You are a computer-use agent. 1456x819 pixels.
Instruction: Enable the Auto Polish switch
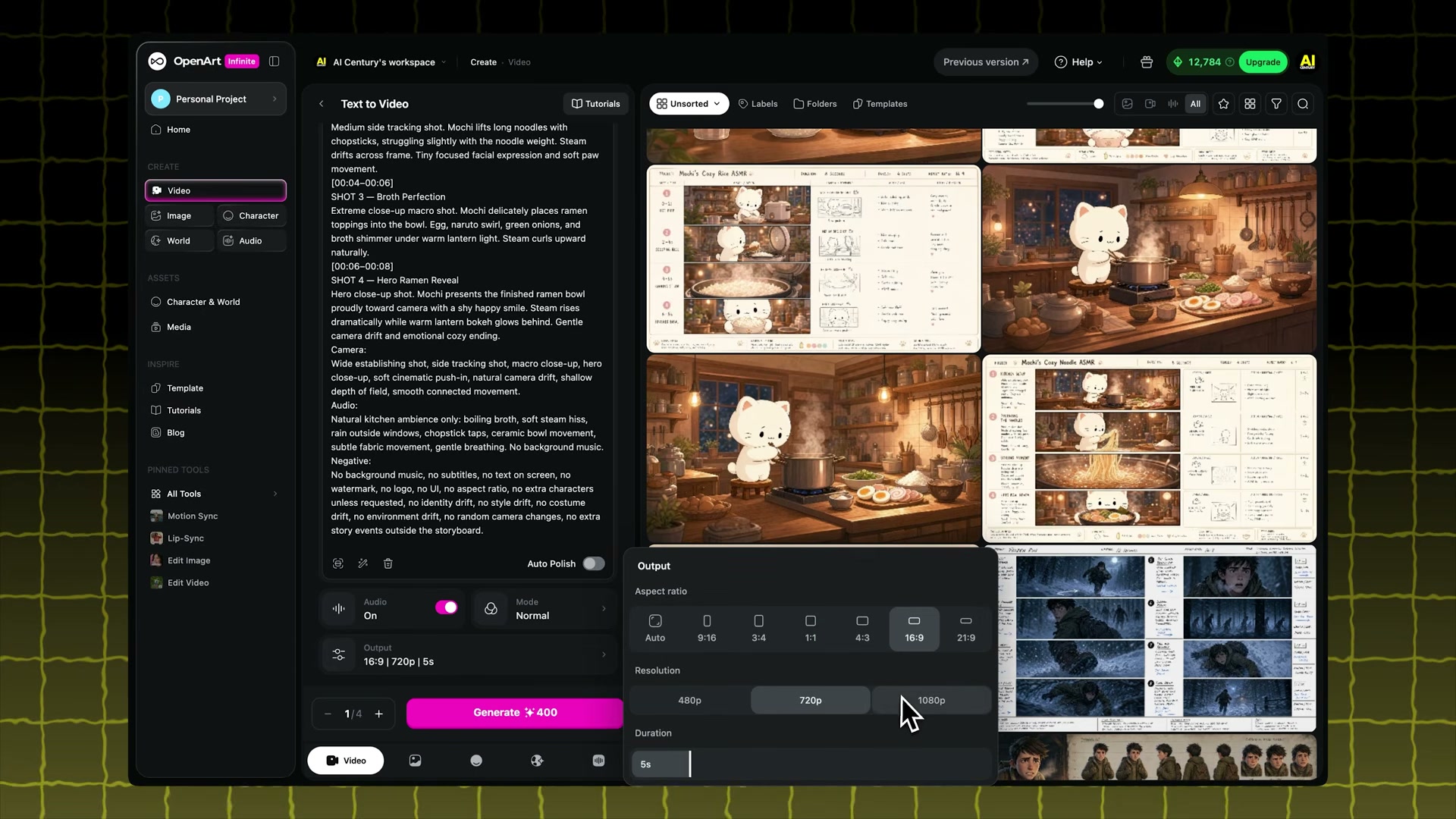point(594,563)
